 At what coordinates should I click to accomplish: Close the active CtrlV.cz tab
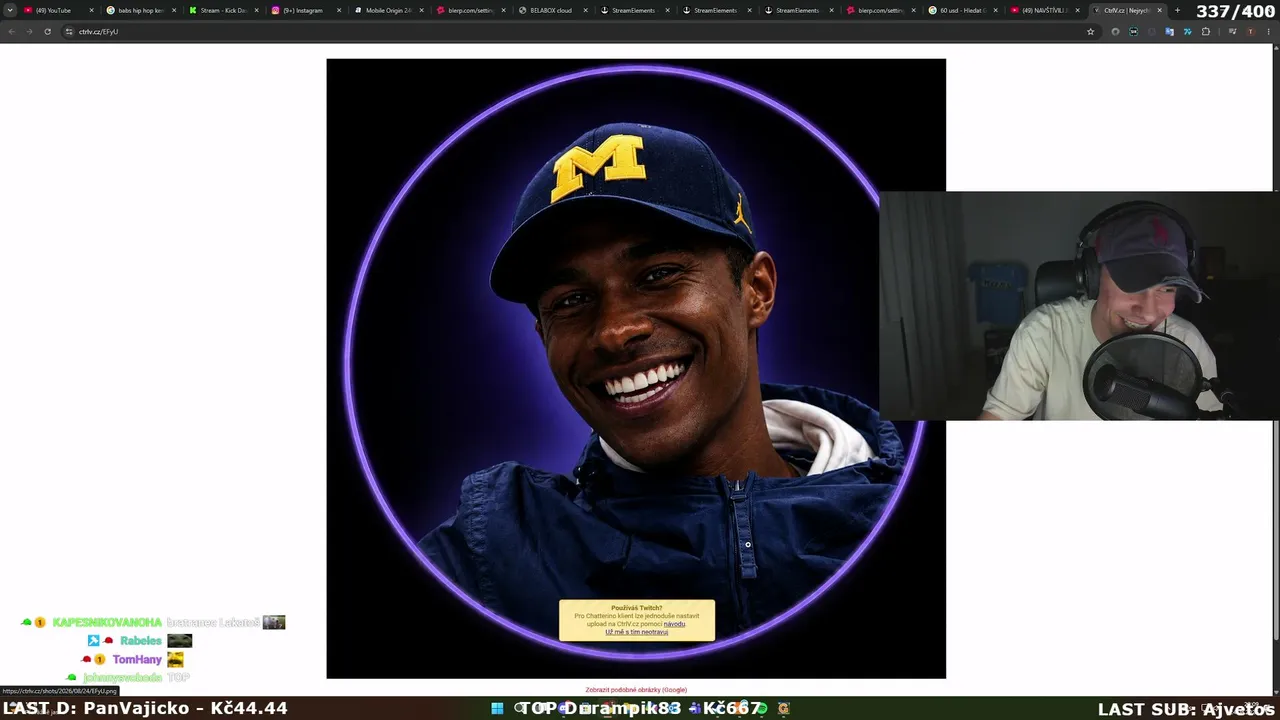[x=1159, y=10]
